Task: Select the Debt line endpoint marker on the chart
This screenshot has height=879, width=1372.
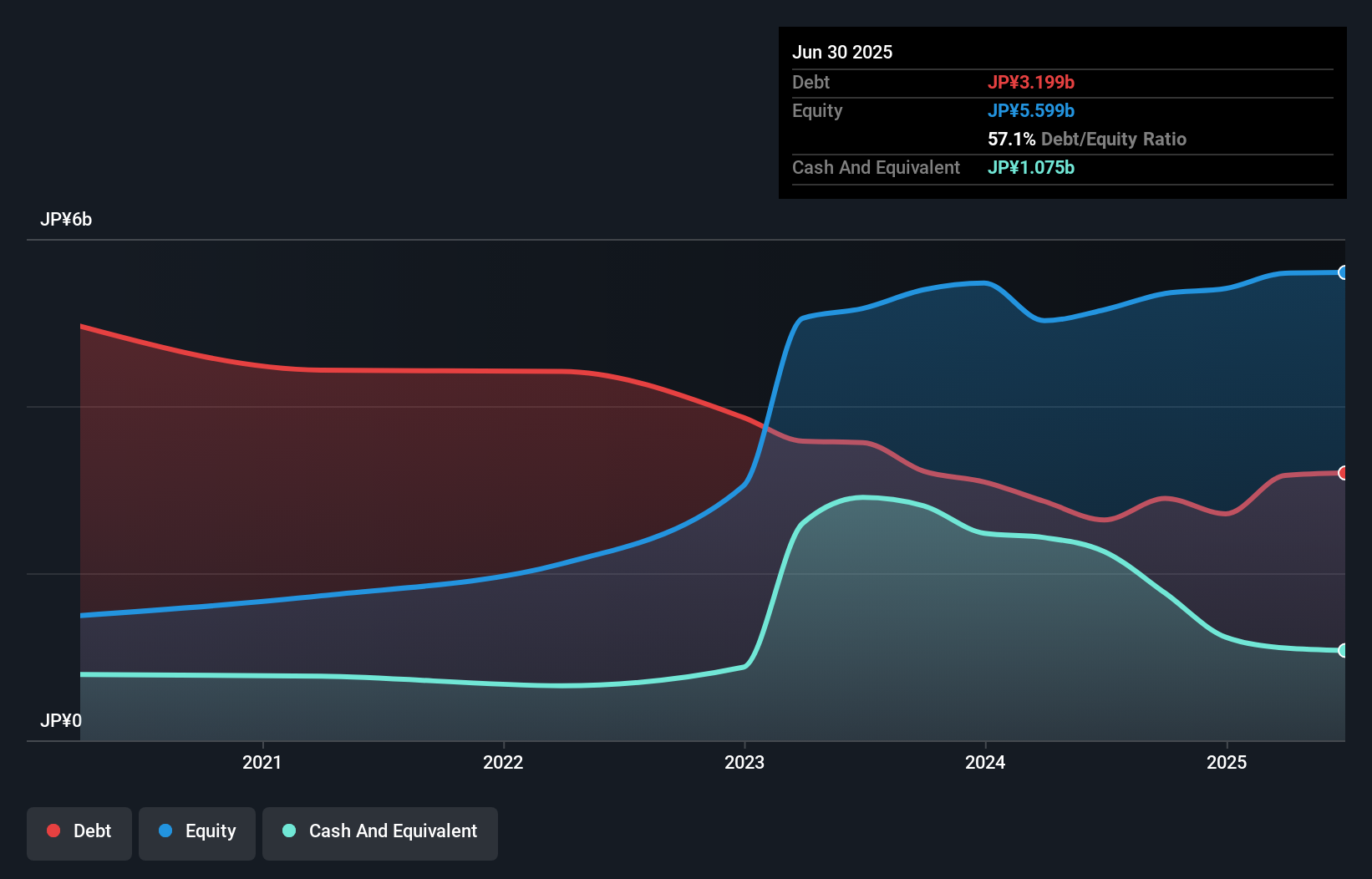Action: click(x=1343, y=473)
